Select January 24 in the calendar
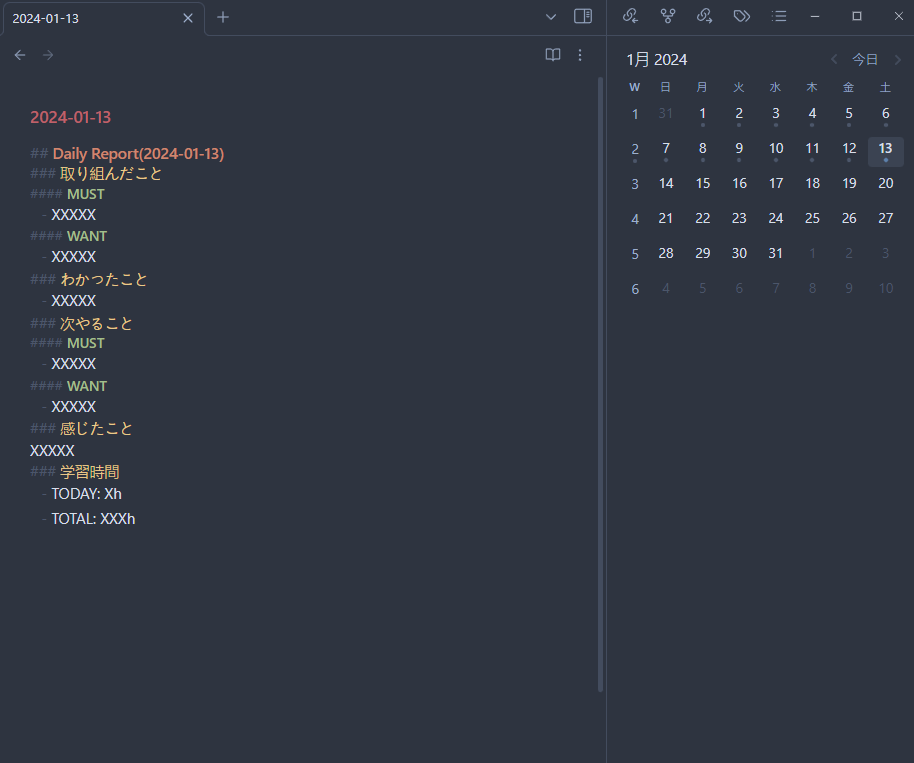Image resolution: width=914 pixels, height=763 pixels. pyautogui.click(x=775, y=219)
